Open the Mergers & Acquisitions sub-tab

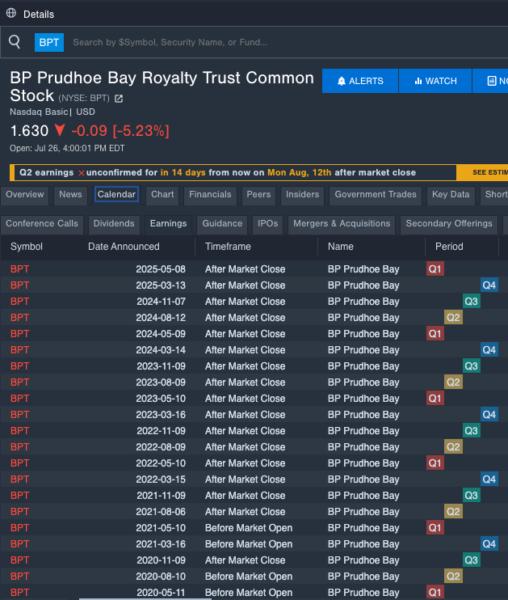(342, 223)
